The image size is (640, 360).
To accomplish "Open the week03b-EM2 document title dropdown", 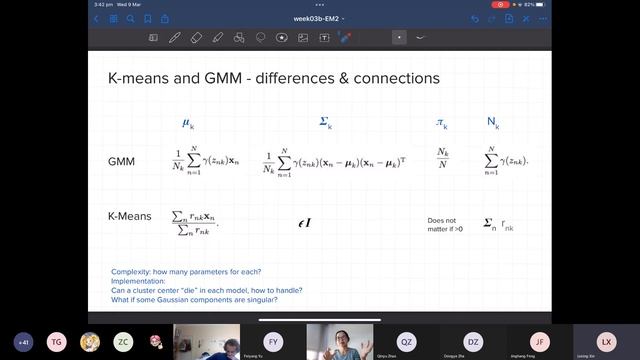I will tap(319, 19).
